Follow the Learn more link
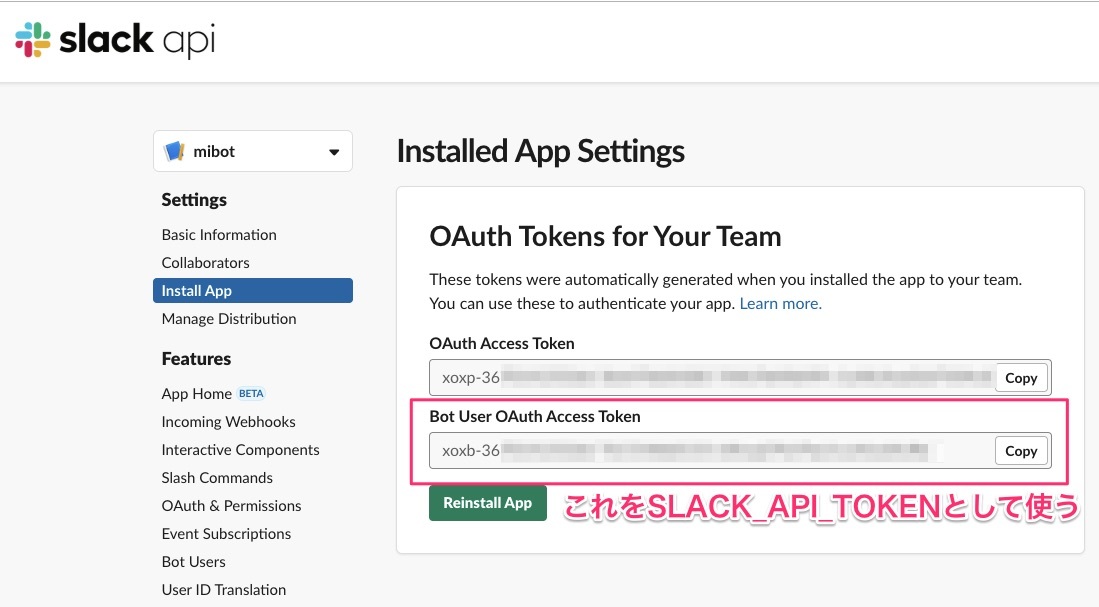1099x607 pixels. click(x=781, y=304)
